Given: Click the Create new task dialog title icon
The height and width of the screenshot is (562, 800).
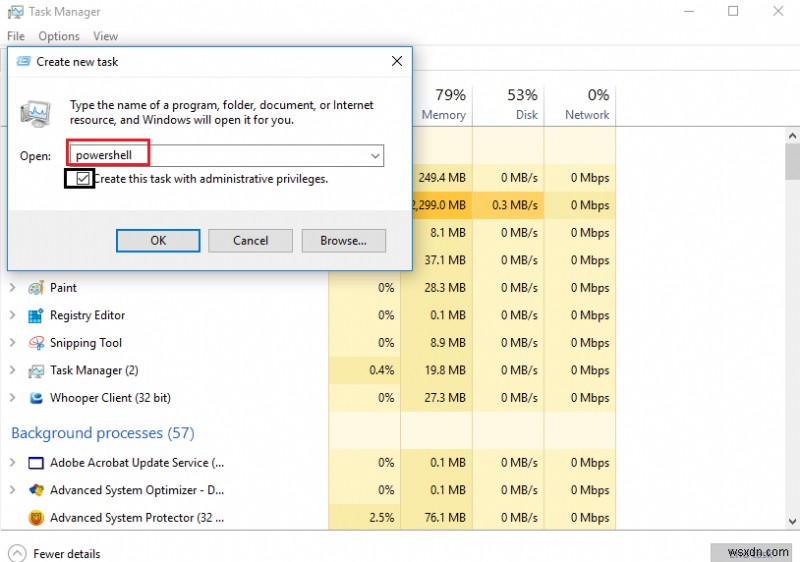Looking at the screenshot, I should pyautogui.click(x=23, y=62).
